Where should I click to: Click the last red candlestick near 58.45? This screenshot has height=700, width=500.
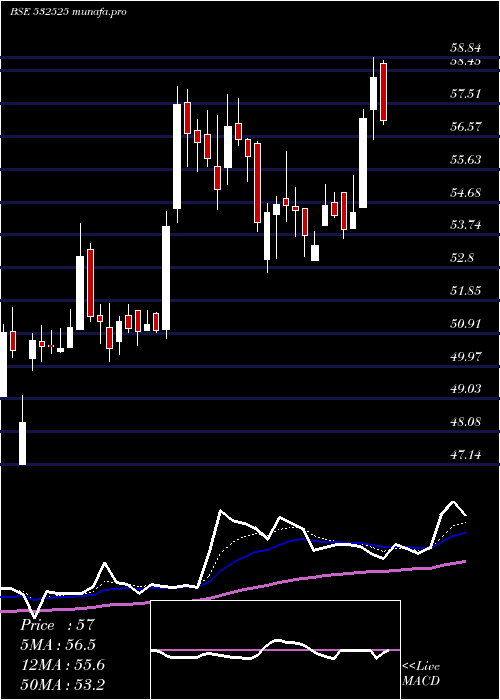383,92
